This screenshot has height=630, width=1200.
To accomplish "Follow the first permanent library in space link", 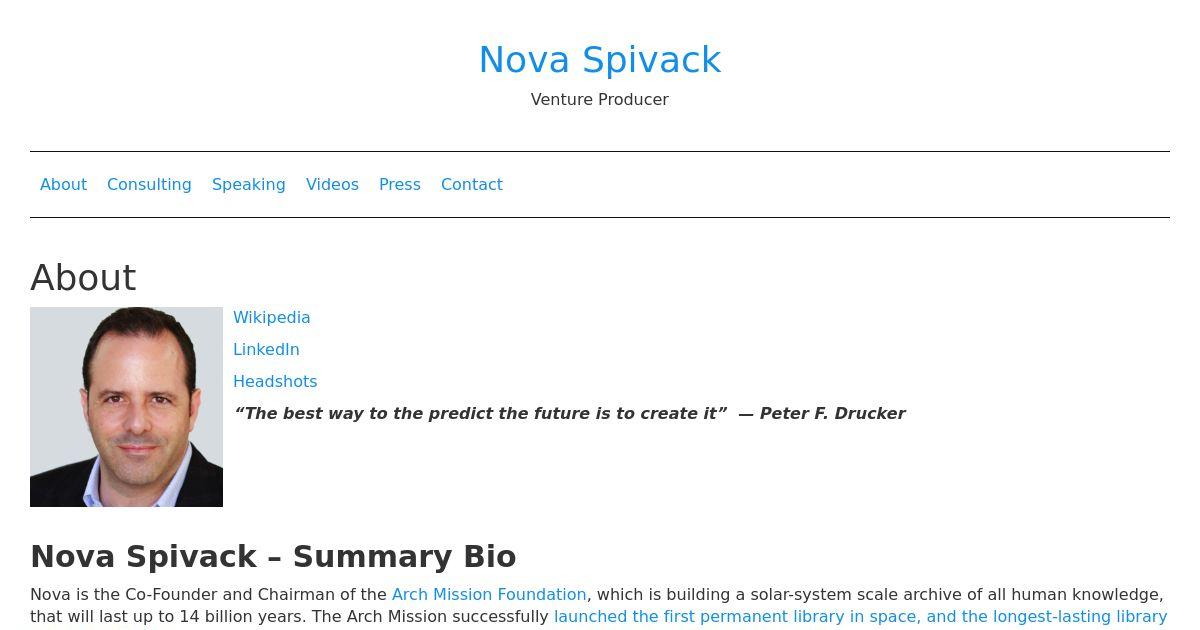I will pyautogui.click(x=860, y=616).
